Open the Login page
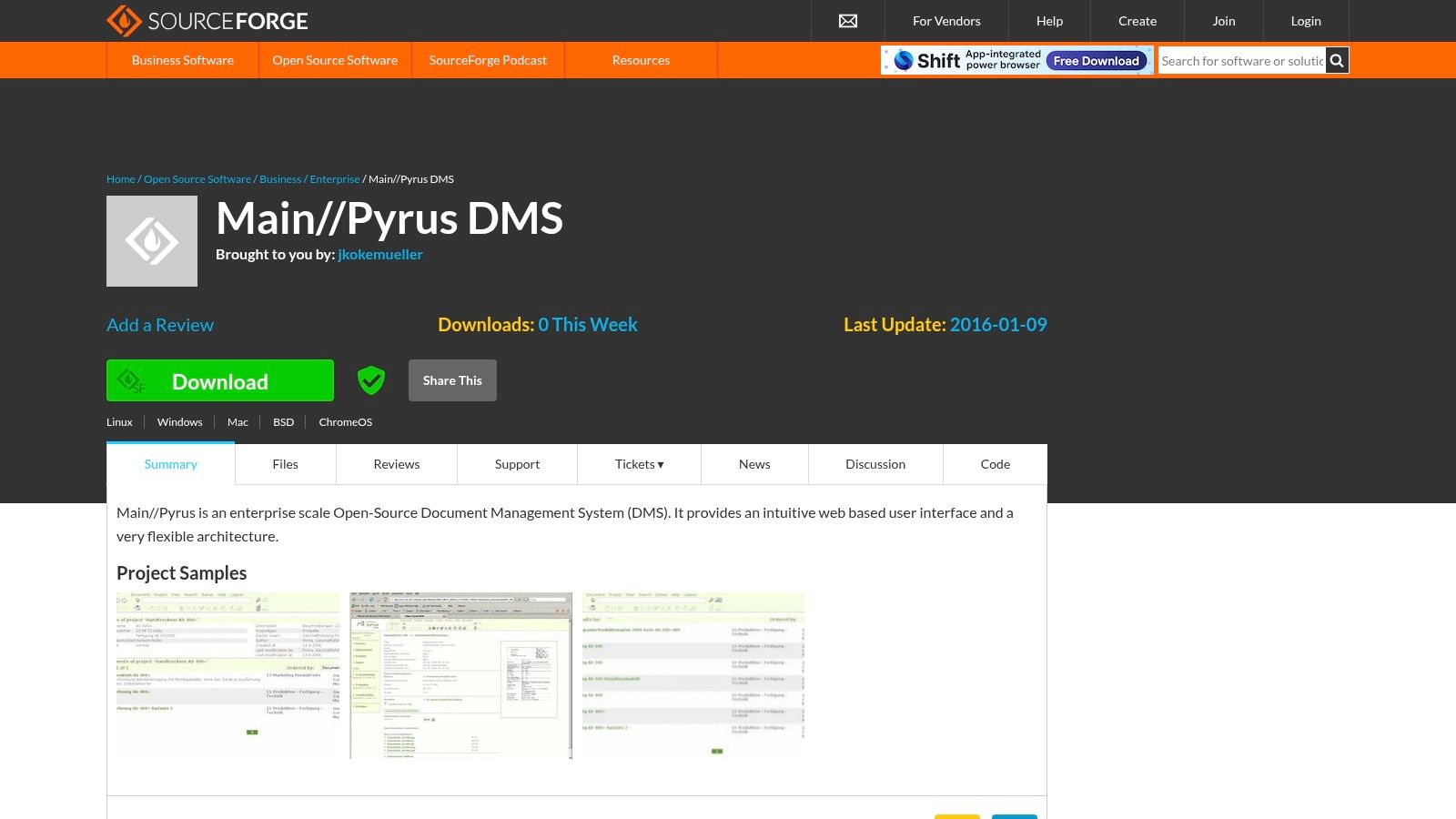Viewport: 1456px width, 819px height. pyautogui.click(x=1306, y=21)
